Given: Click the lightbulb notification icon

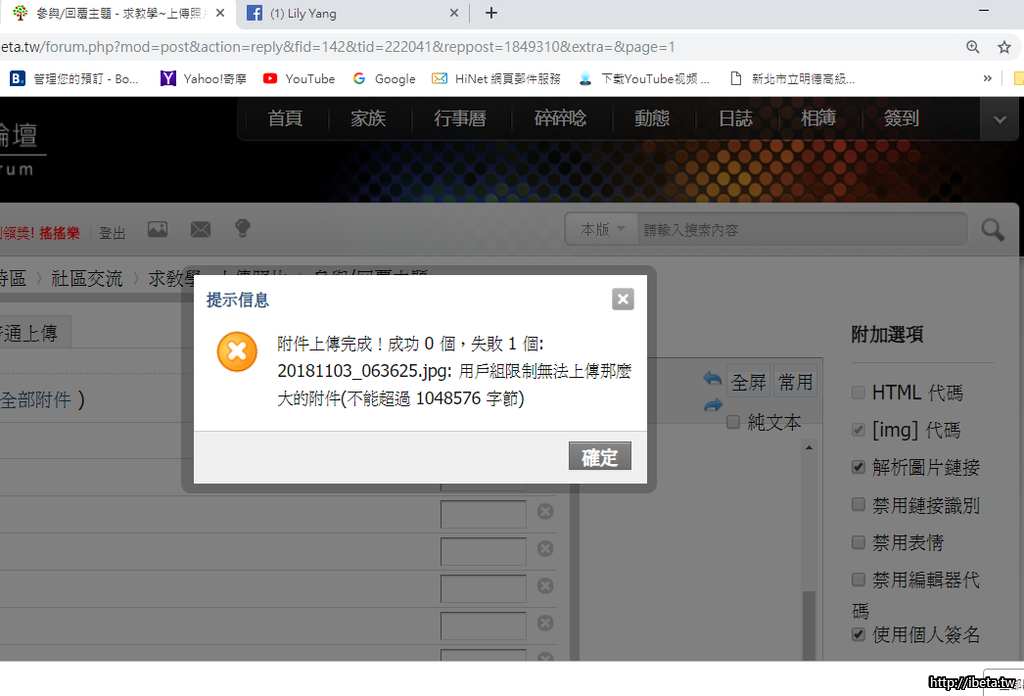Looking at the screenshot, I should click(242, 229).
